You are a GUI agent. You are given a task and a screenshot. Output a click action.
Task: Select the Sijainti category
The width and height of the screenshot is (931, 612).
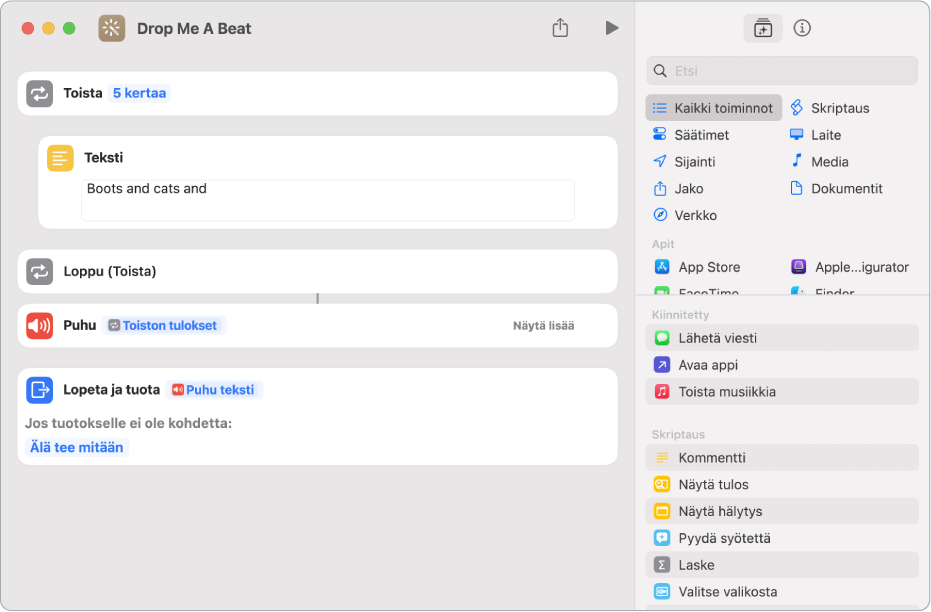(x=684, y=161)
